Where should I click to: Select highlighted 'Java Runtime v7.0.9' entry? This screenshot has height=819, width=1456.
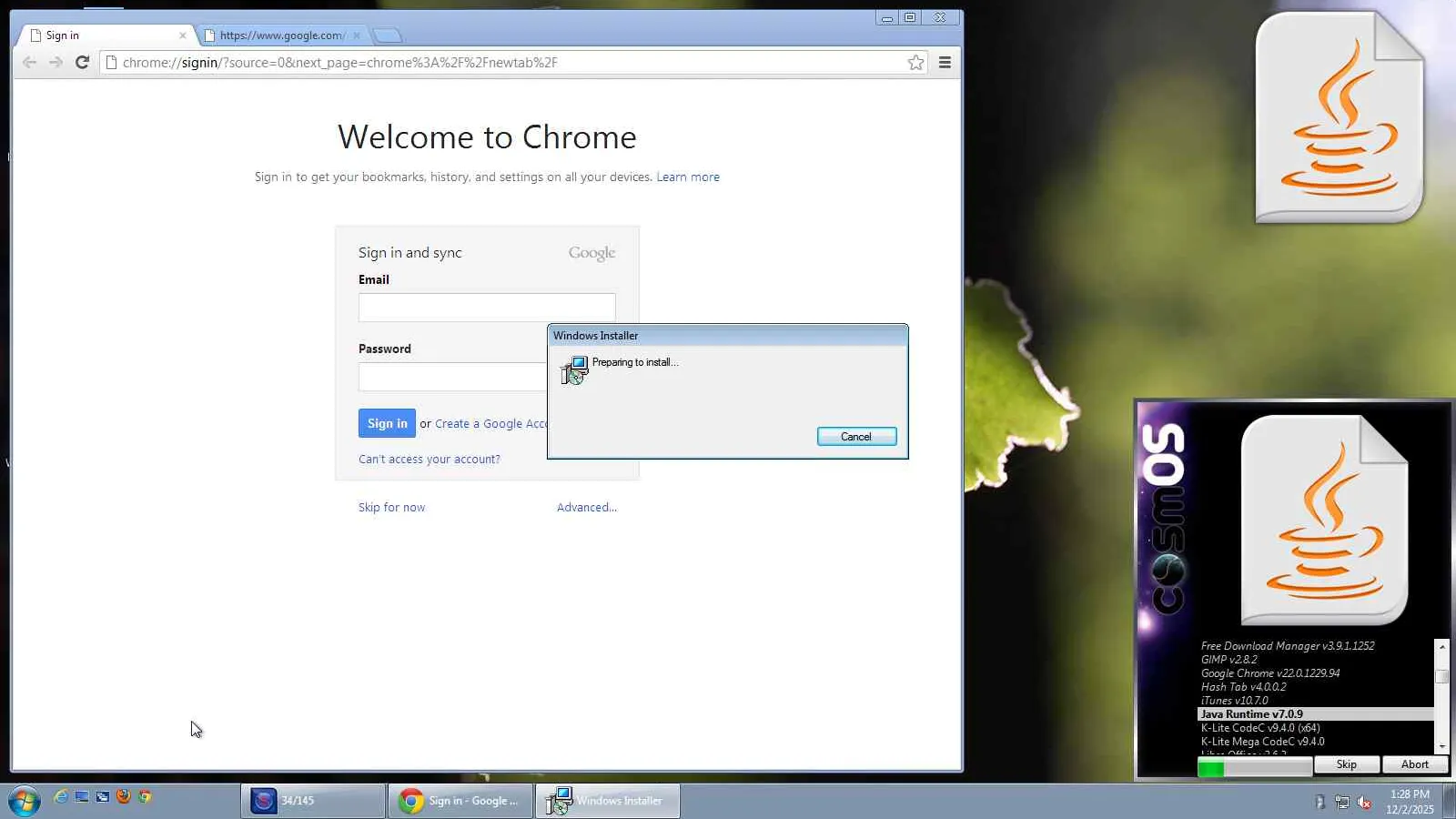coord(1315,714)
